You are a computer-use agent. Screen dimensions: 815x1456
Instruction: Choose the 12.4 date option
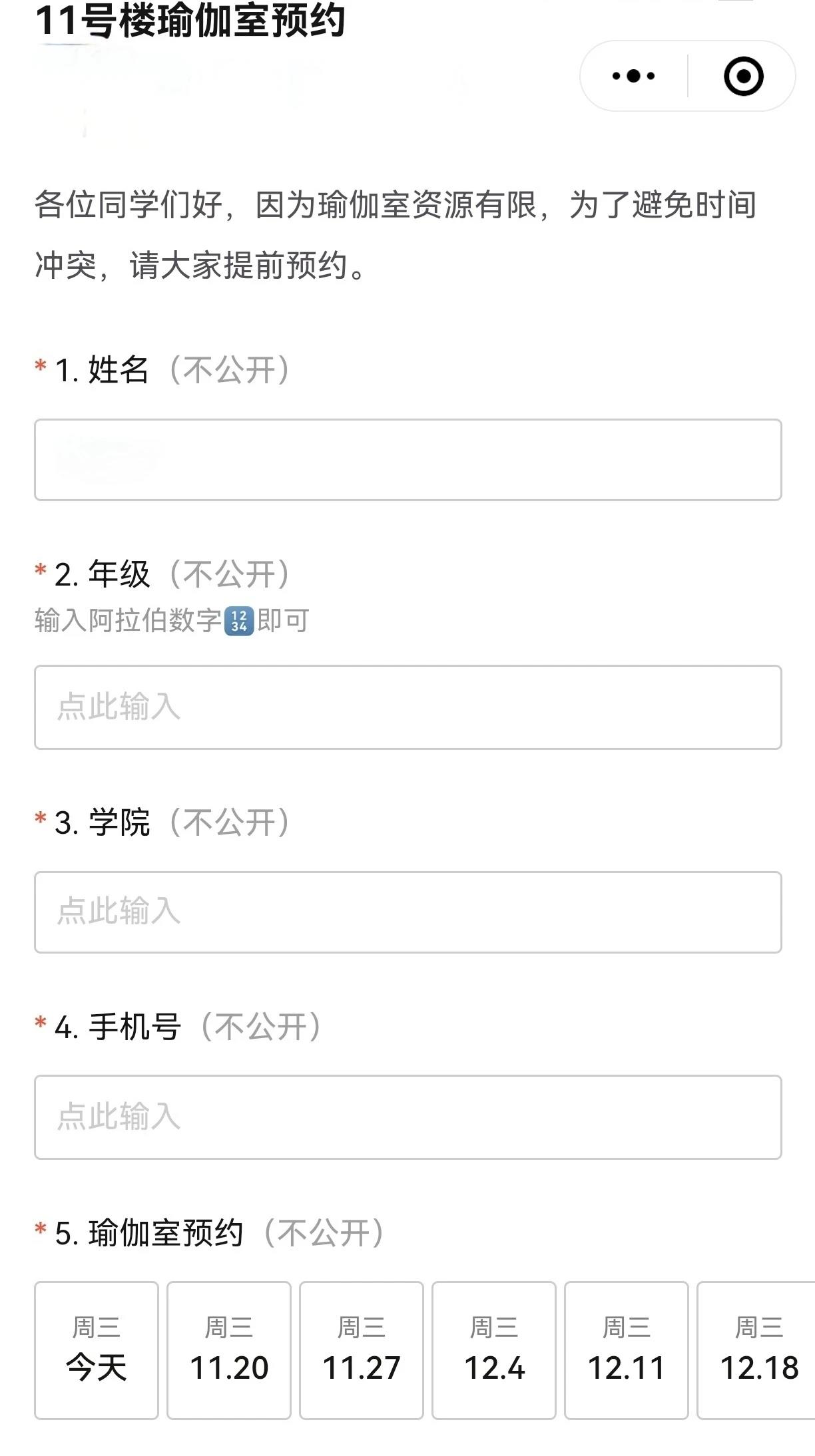coord(494,1350)
